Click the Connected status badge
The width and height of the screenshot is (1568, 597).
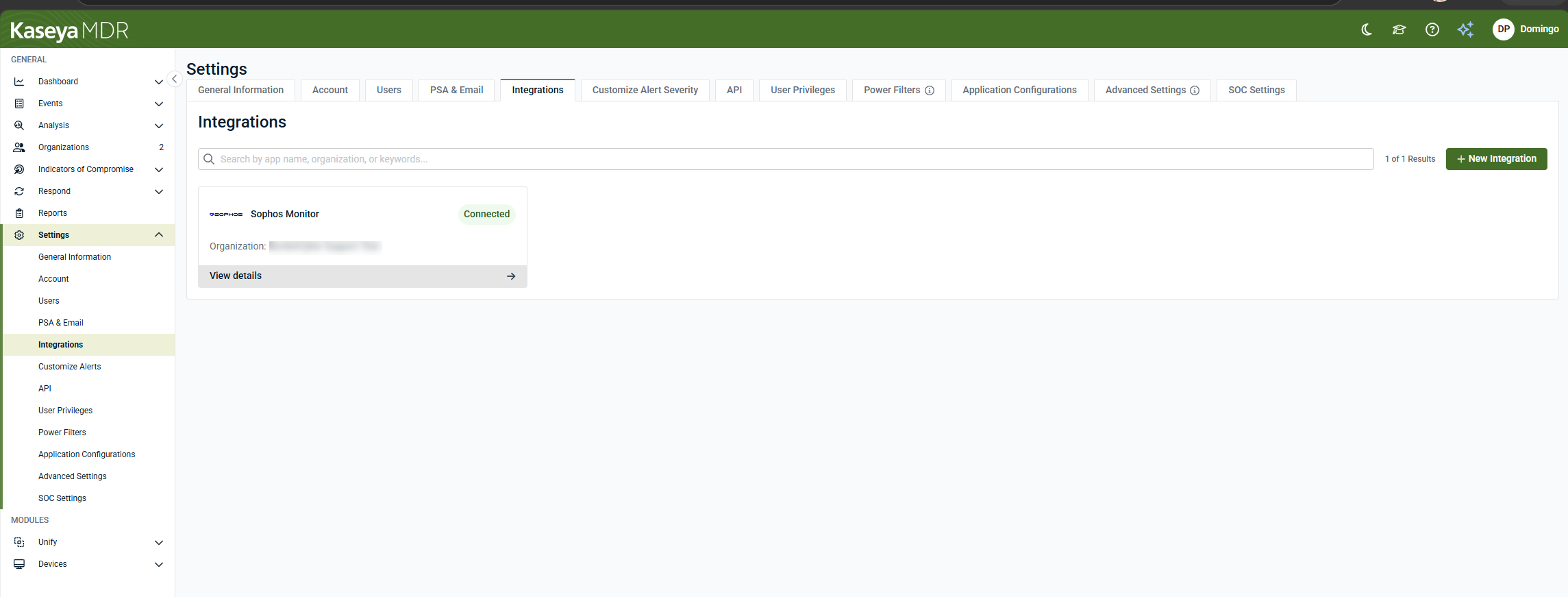point(486,215)
